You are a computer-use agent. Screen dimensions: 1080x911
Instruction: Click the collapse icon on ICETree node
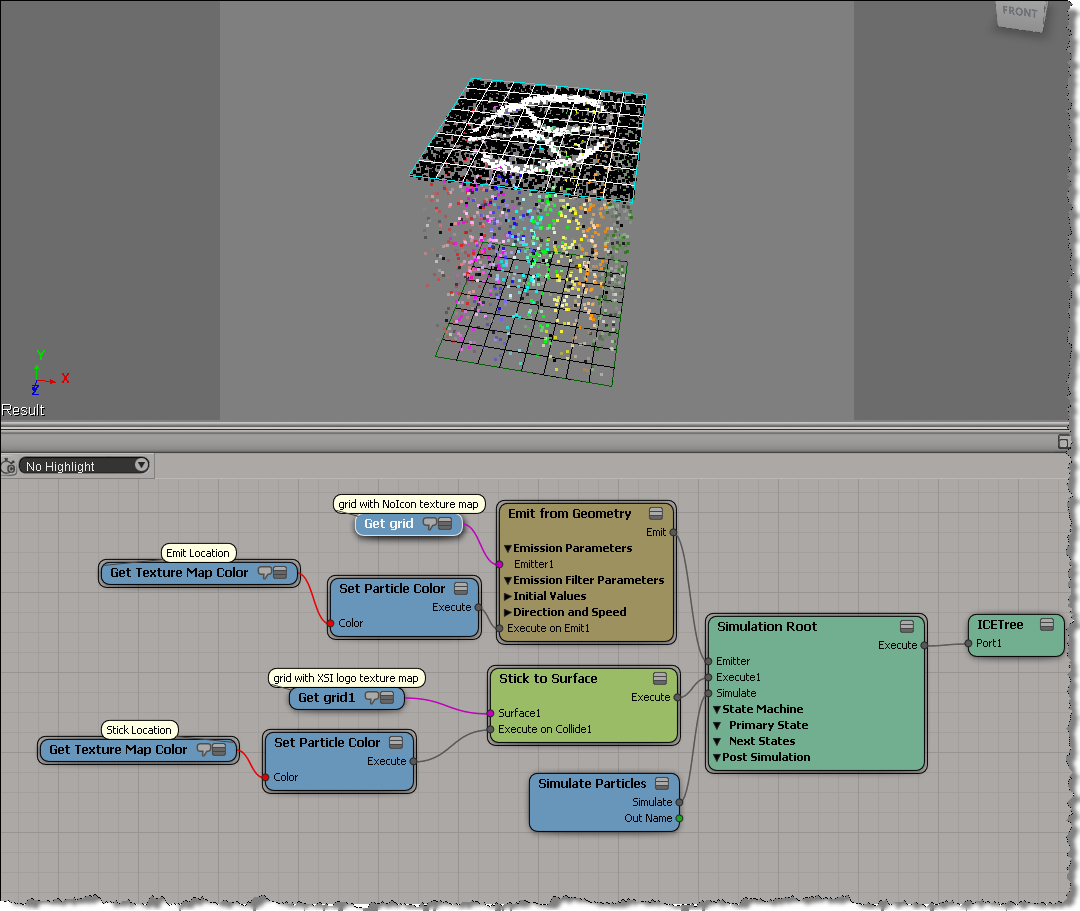pos(1046,625)
